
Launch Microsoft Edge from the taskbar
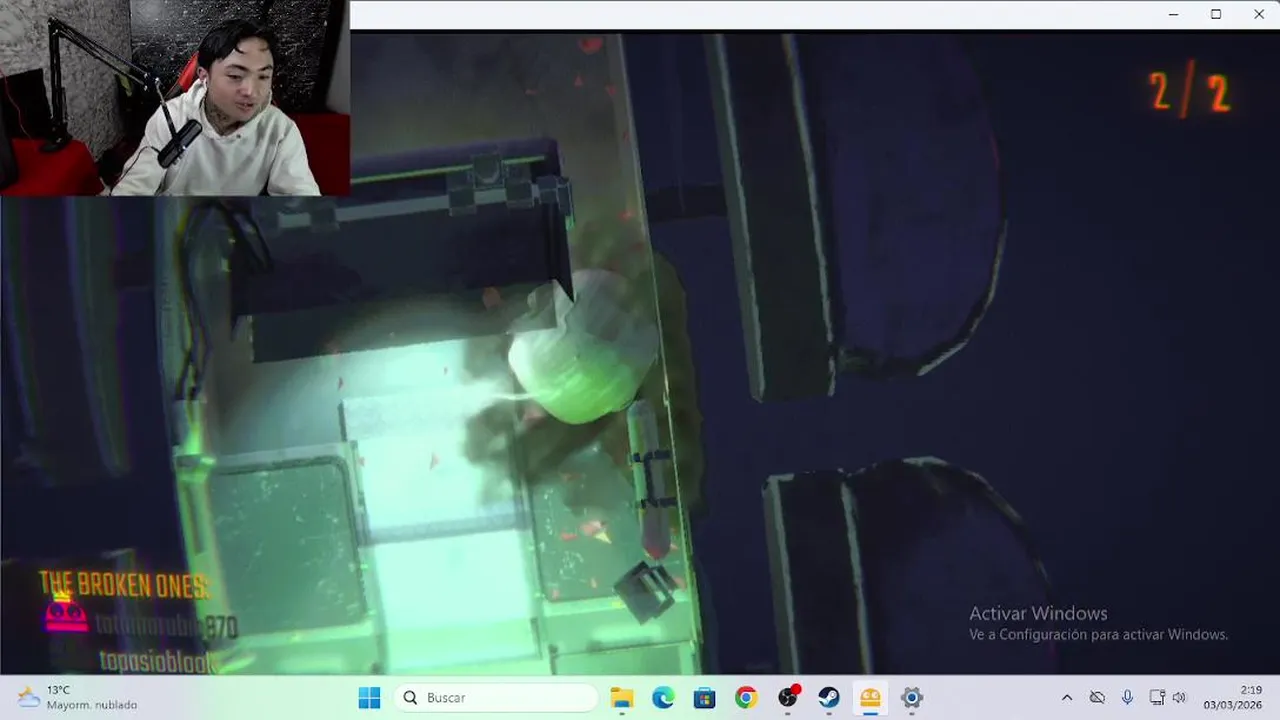663,698
